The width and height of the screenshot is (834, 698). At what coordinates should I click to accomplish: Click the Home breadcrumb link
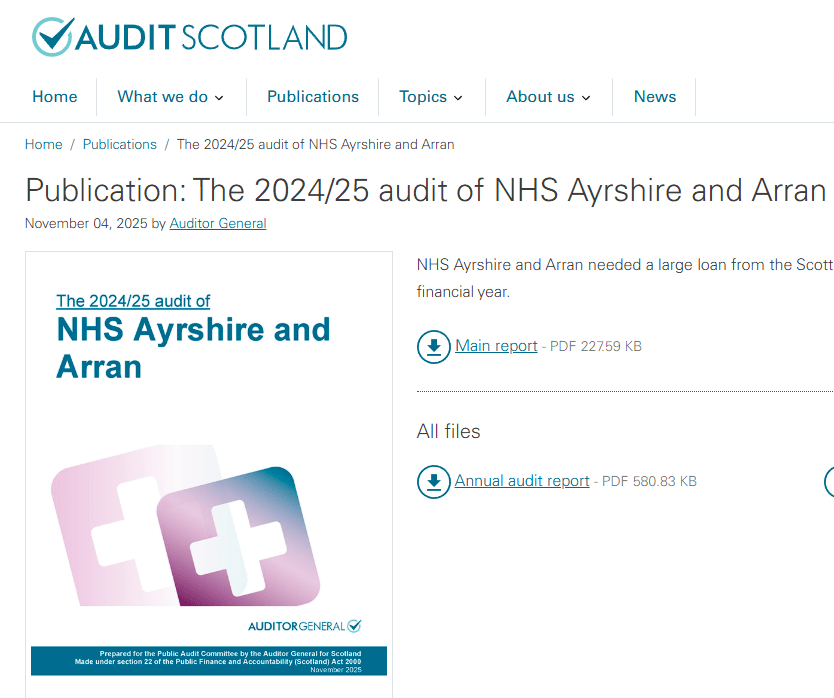44,144
